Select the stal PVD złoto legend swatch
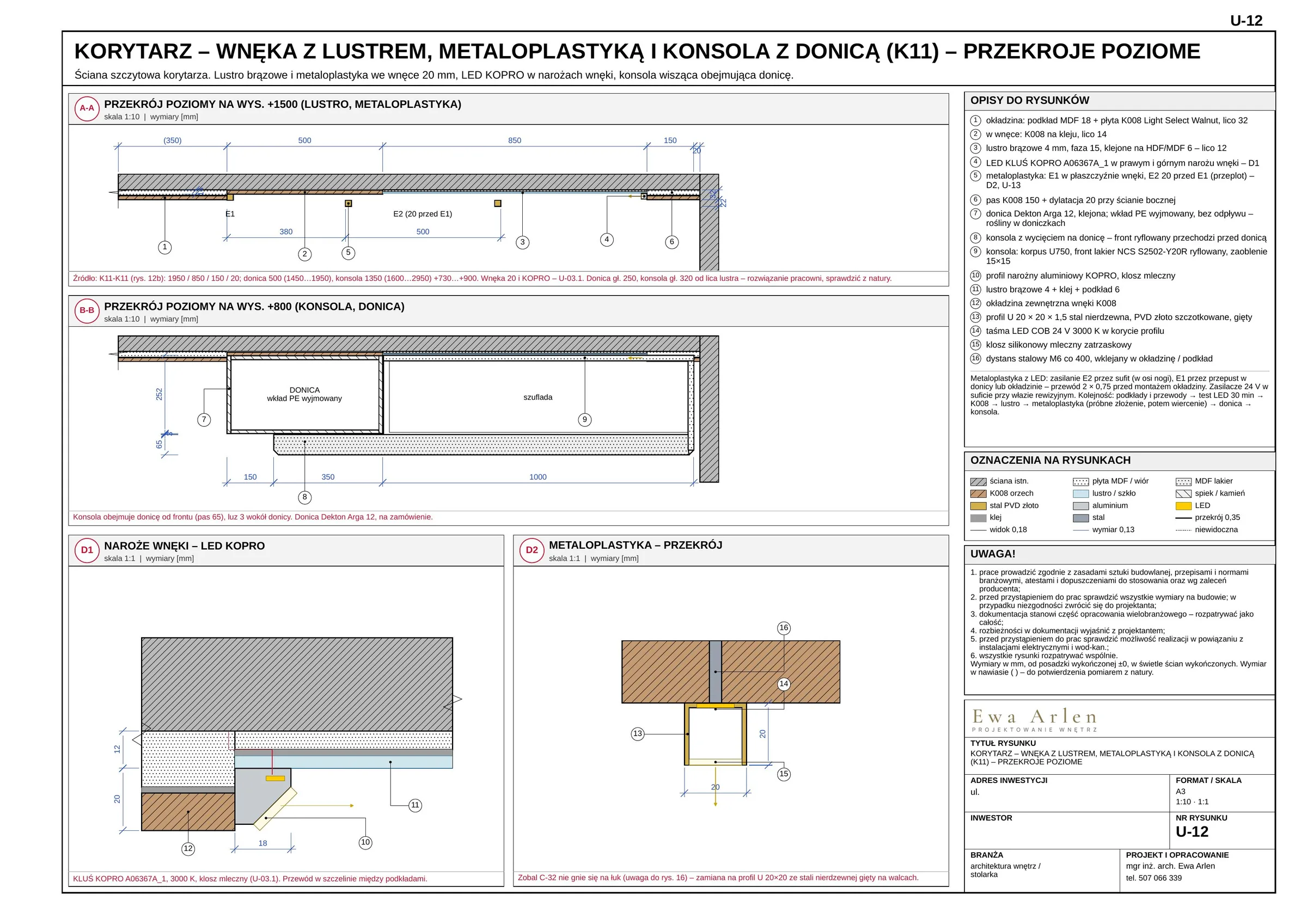The height and width of the screenshot is (924, 1307). coord(978,506)
